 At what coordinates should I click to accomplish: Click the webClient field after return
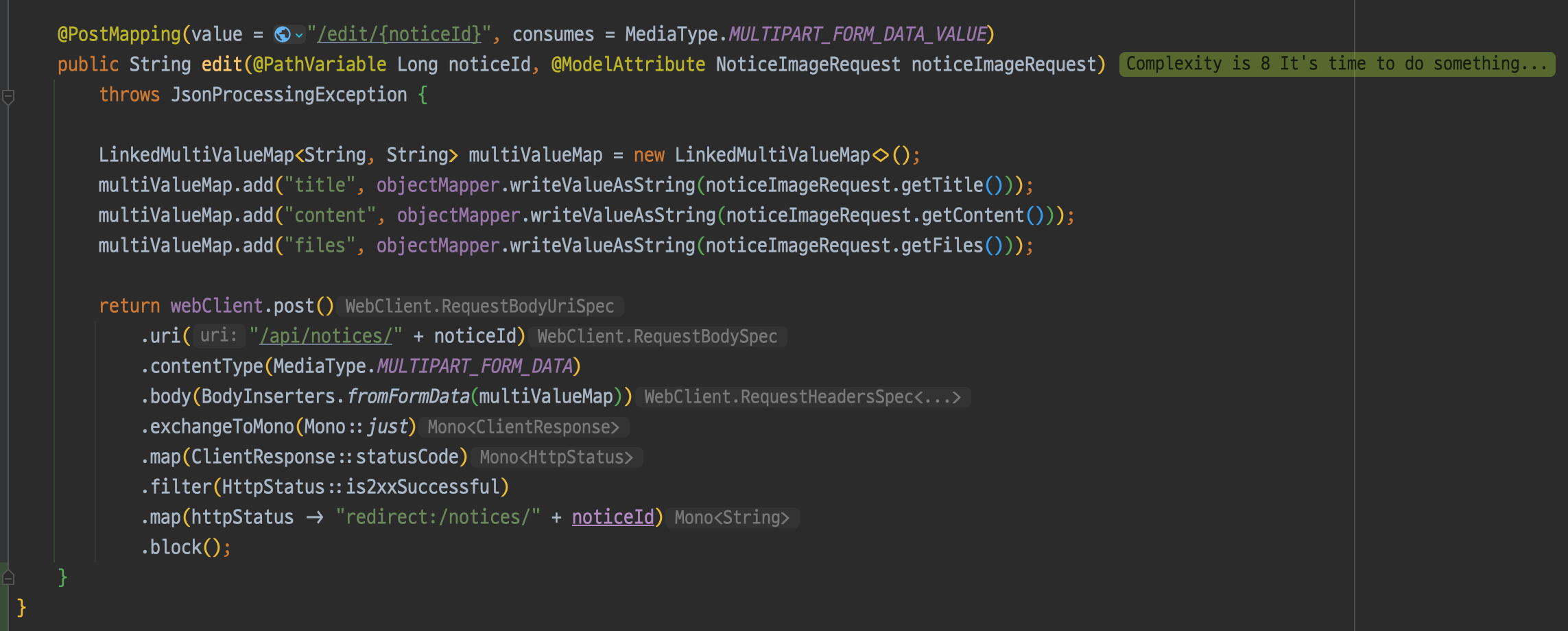click(217, 306)
